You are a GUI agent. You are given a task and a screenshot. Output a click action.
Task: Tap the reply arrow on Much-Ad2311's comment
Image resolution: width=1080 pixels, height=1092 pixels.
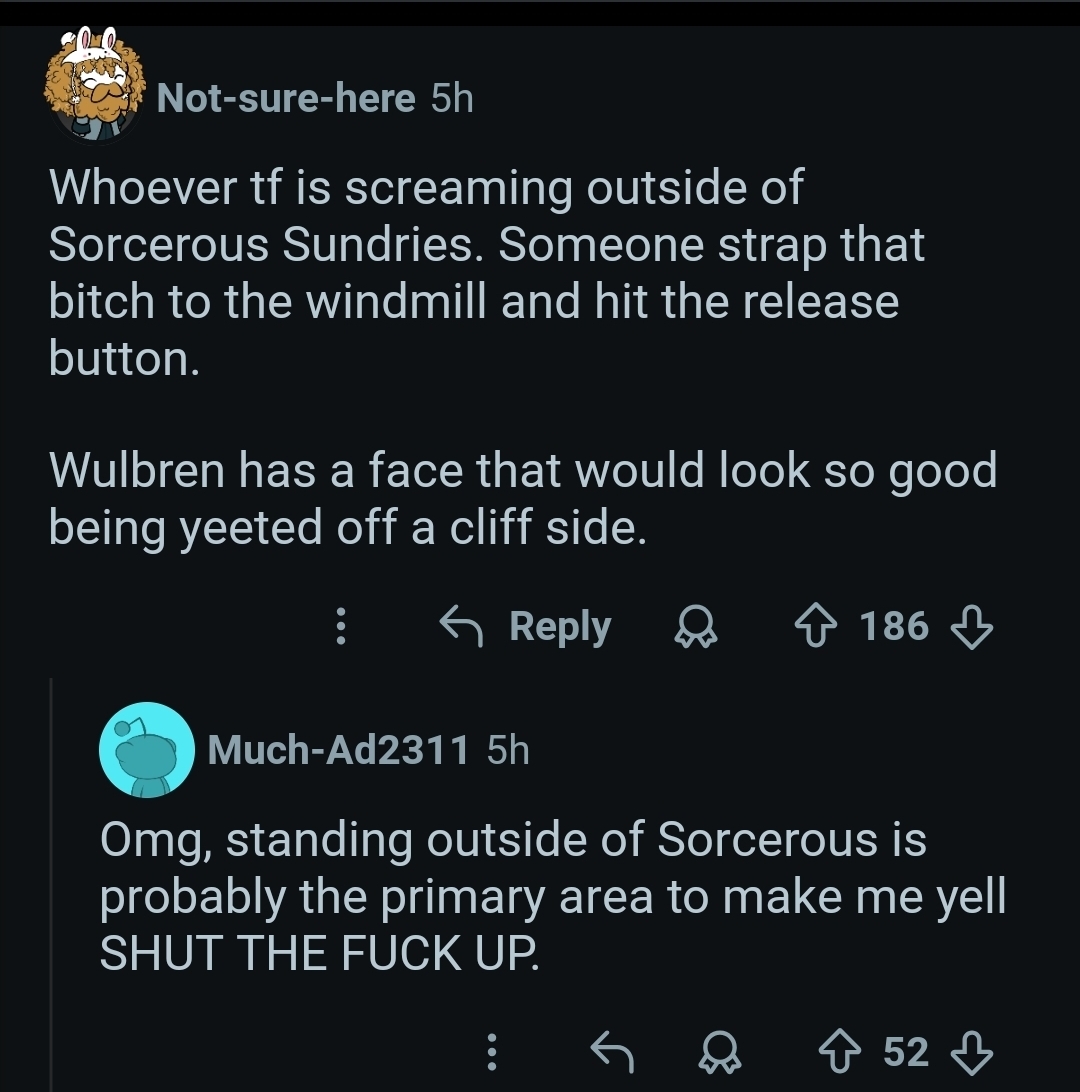(x=612, y=1051)
